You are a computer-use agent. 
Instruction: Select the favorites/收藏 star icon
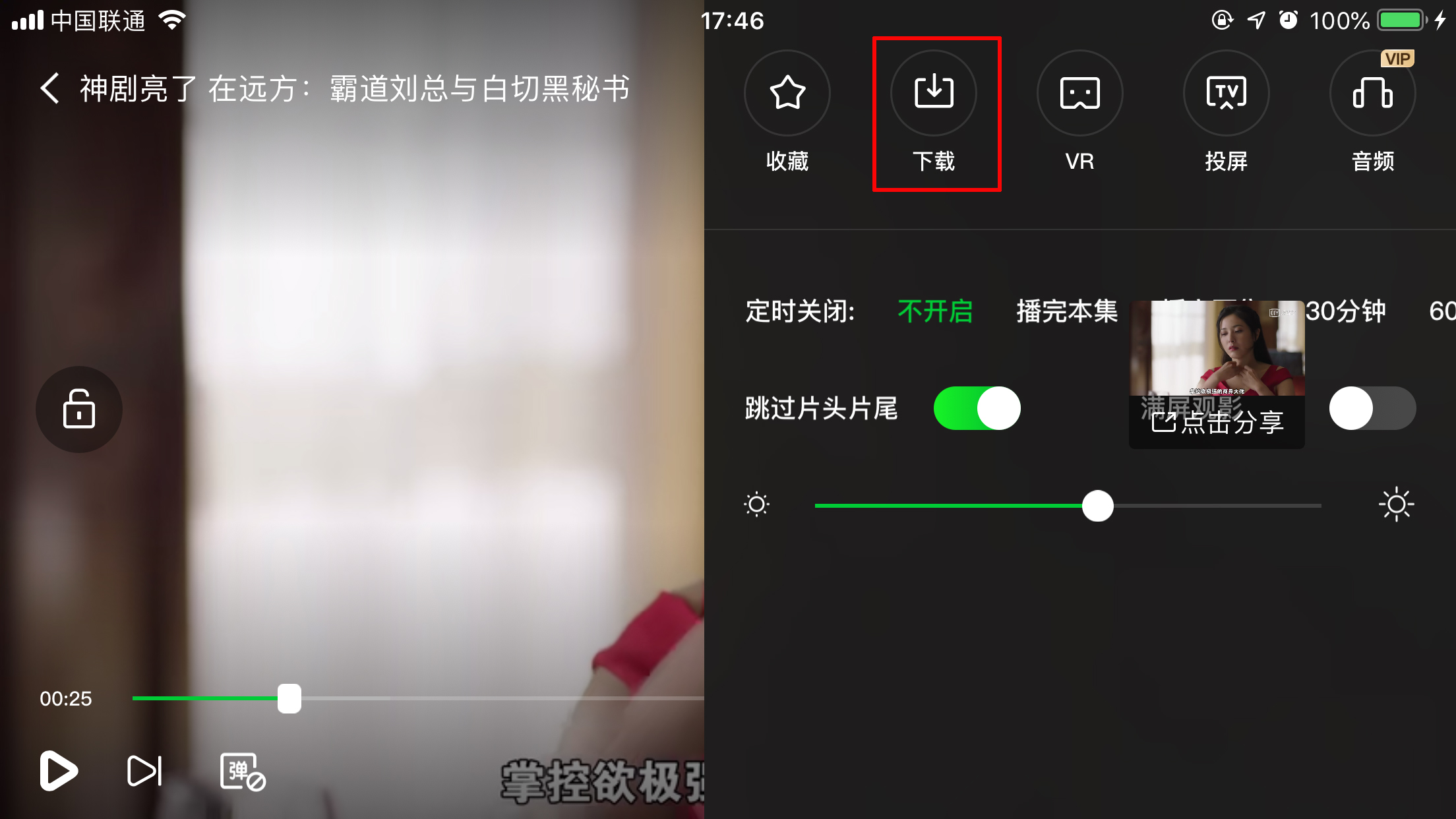(x=787, y=92)
